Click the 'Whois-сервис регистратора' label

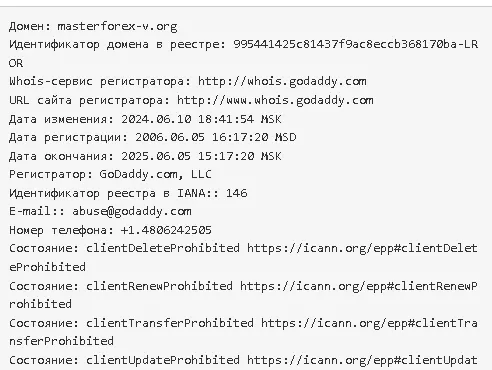100,81
